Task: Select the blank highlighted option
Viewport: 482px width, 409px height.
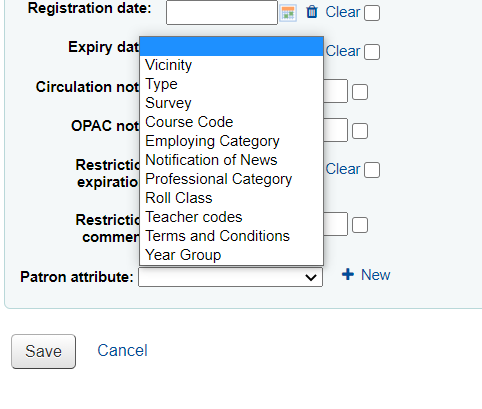Action: [231, 46]
